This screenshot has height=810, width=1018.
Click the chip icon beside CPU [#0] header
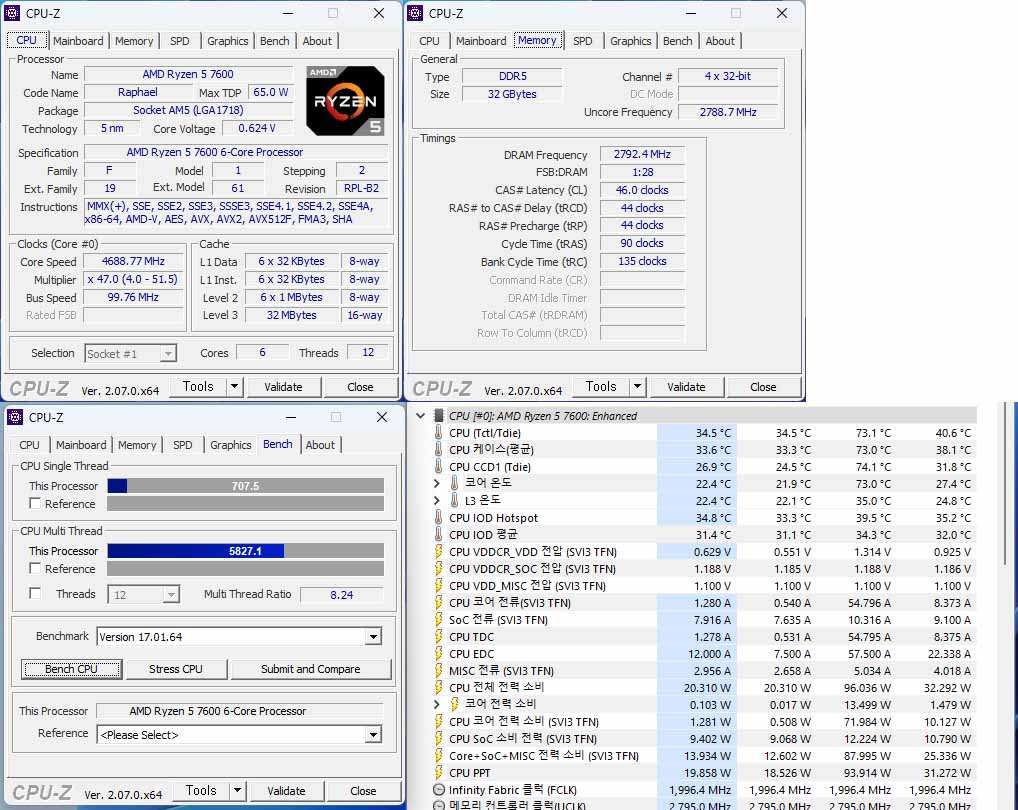pos(439,415)
